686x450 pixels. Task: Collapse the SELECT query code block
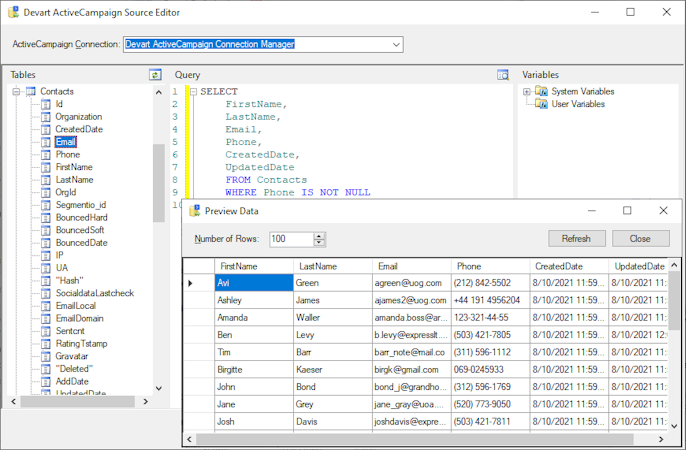point(193,92)
